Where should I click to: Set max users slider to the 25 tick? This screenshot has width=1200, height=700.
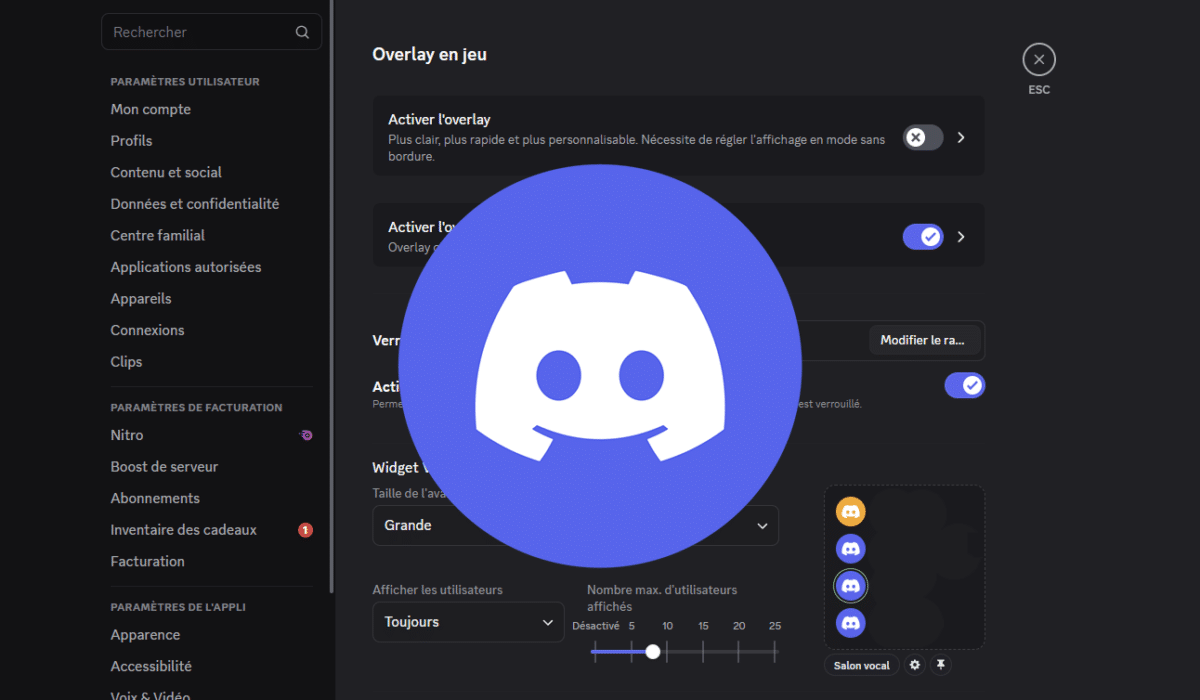click(775, 651)
